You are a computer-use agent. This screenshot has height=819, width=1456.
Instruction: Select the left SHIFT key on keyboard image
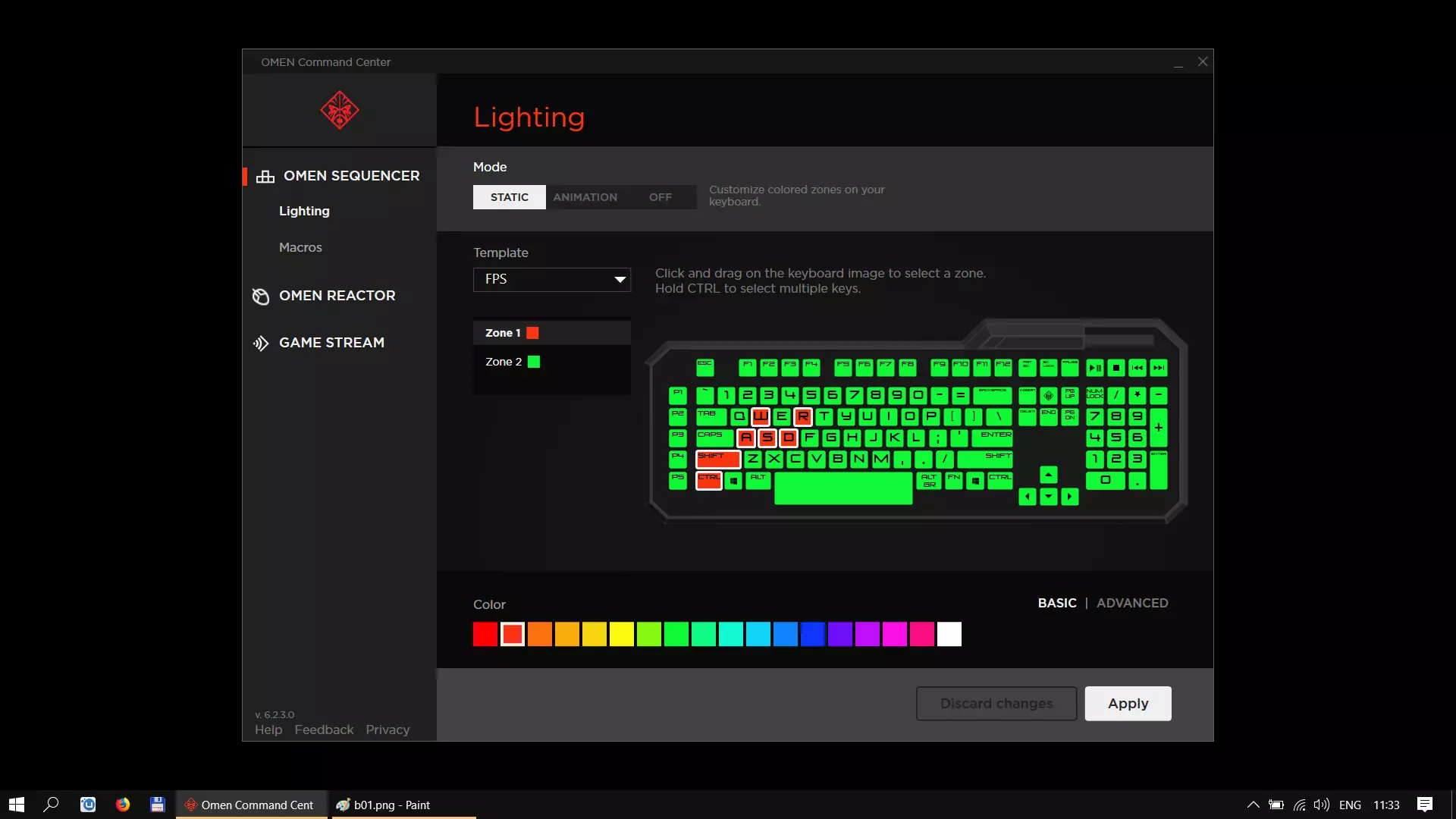(718, 459)
